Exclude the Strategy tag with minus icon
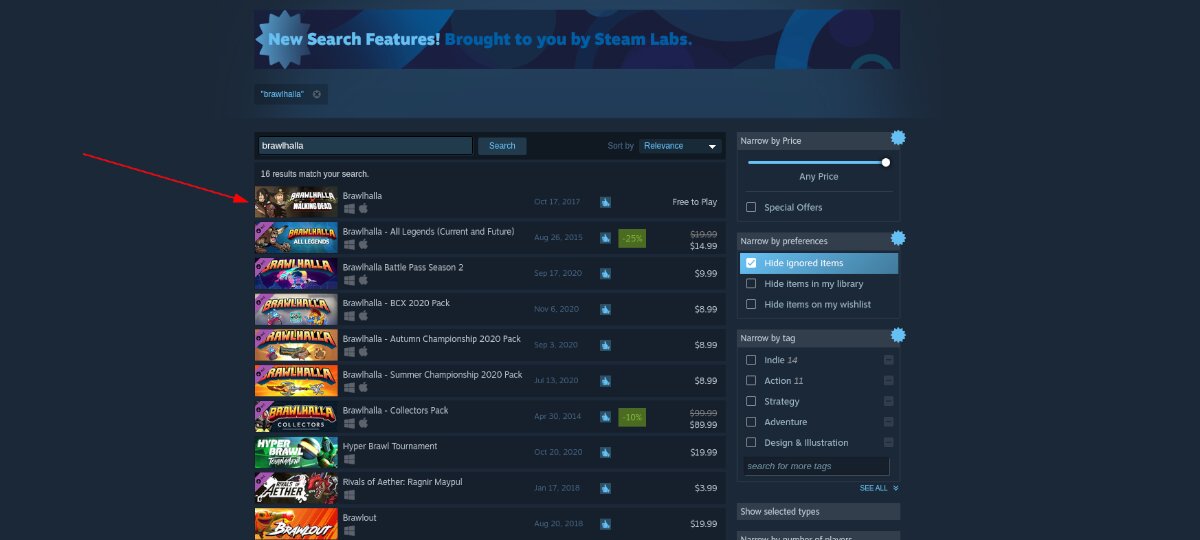Image resolution: width=1200 pixels, height=540 pixels. [888, 401]
